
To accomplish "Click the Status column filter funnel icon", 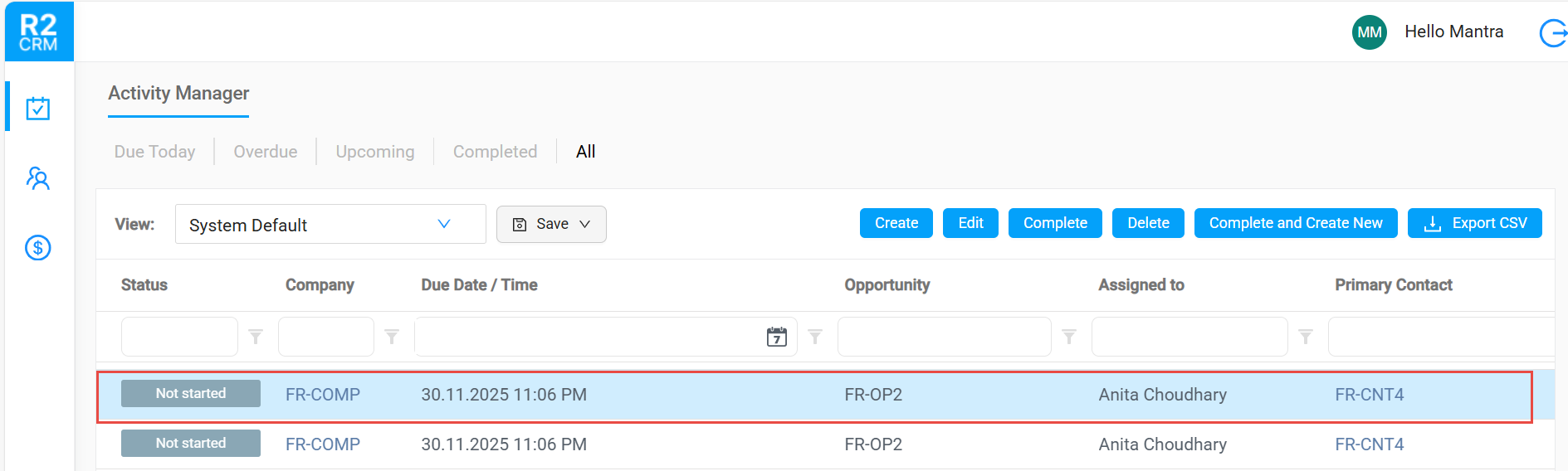I will [x=256, y=337].
